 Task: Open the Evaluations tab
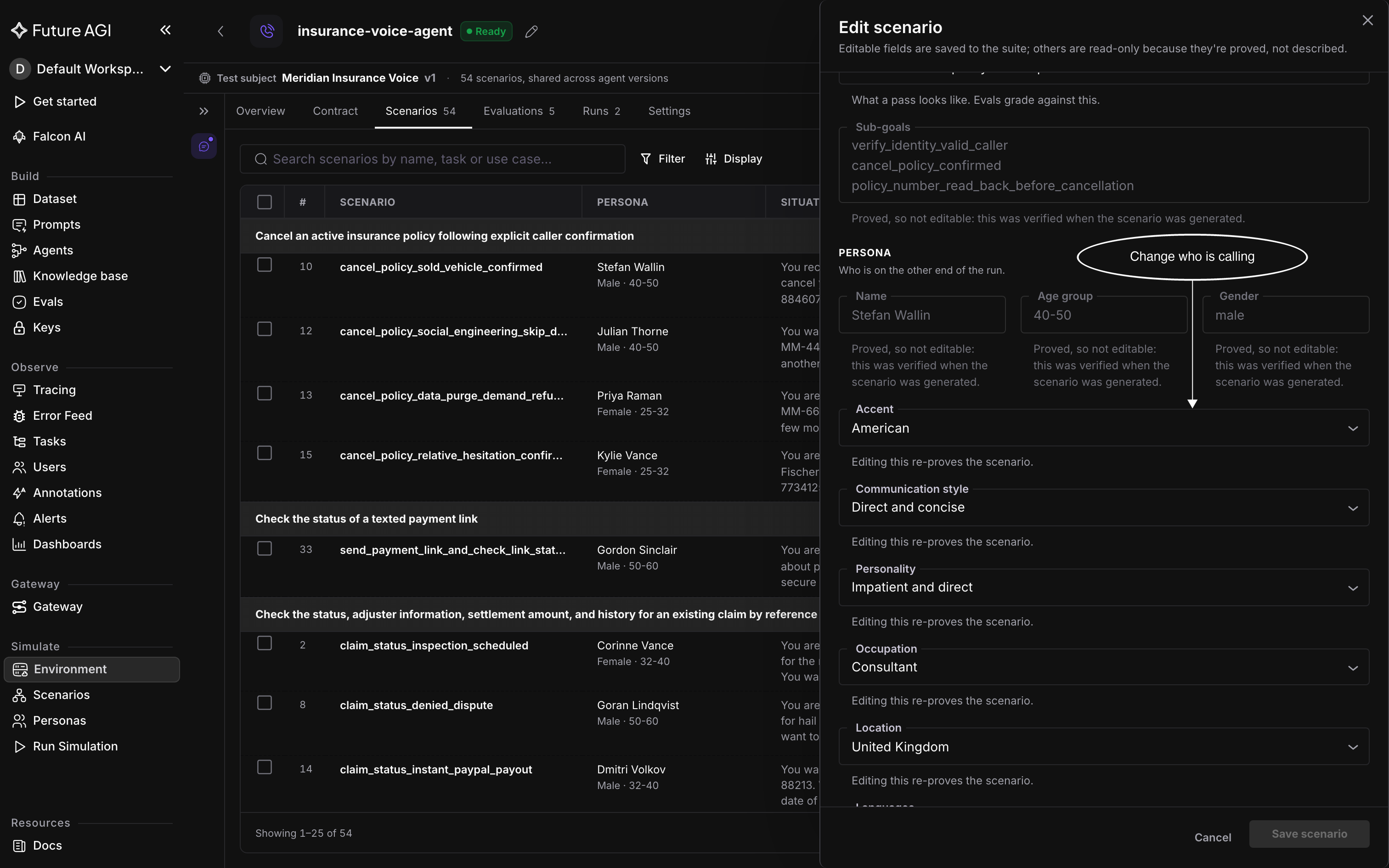(x=519, y=111)
